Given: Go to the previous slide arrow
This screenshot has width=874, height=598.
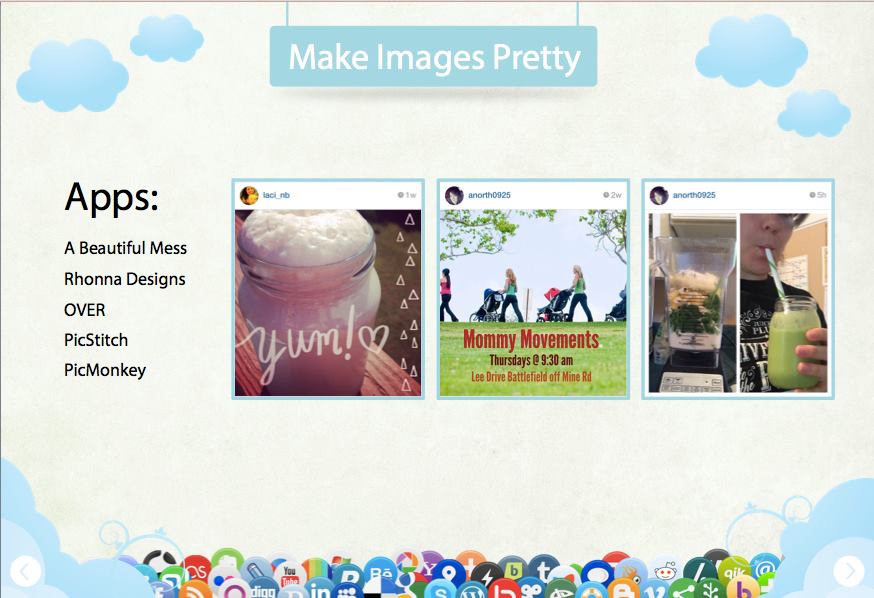Looking at the screenshot, I should (x=25, y=571).
